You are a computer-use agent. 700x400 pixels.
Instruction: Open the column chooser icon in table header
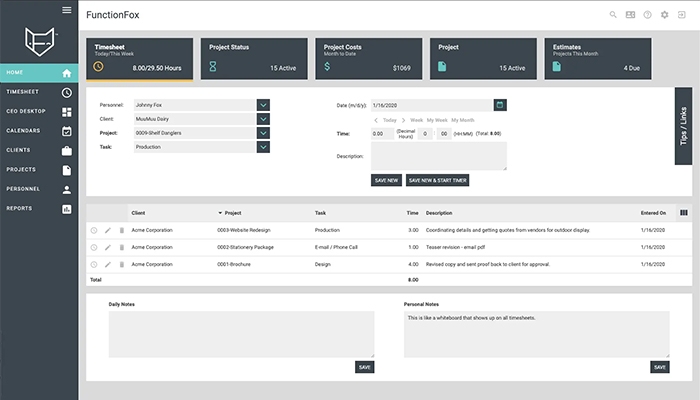coord(683,212)
